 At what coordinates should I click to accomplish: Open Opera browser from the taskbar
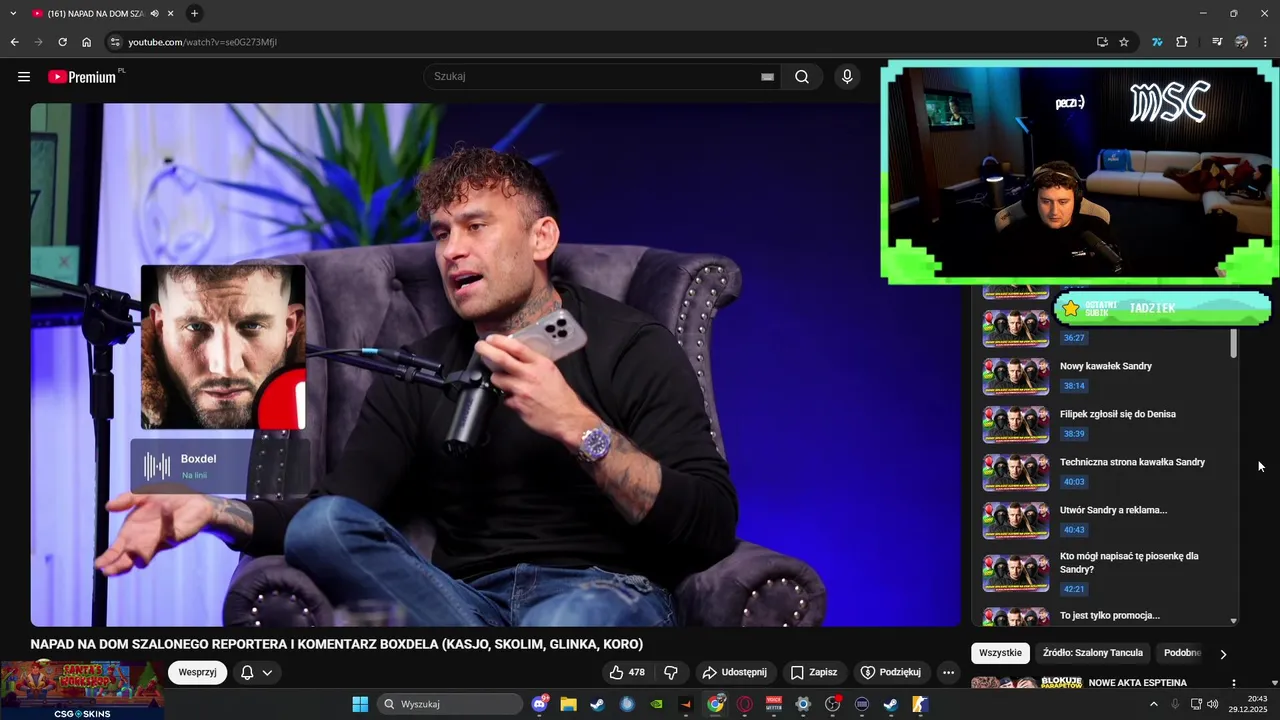pyautogui.click(x=744, y=704)
